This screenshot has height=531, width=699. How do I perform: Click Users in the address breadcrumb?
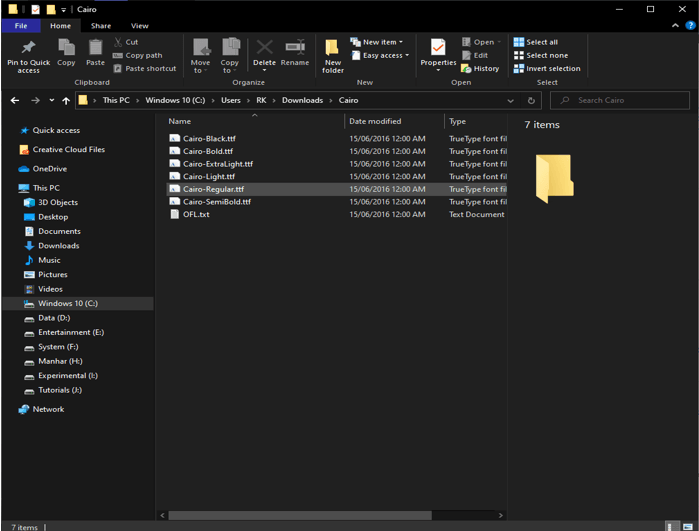(230, 100)
